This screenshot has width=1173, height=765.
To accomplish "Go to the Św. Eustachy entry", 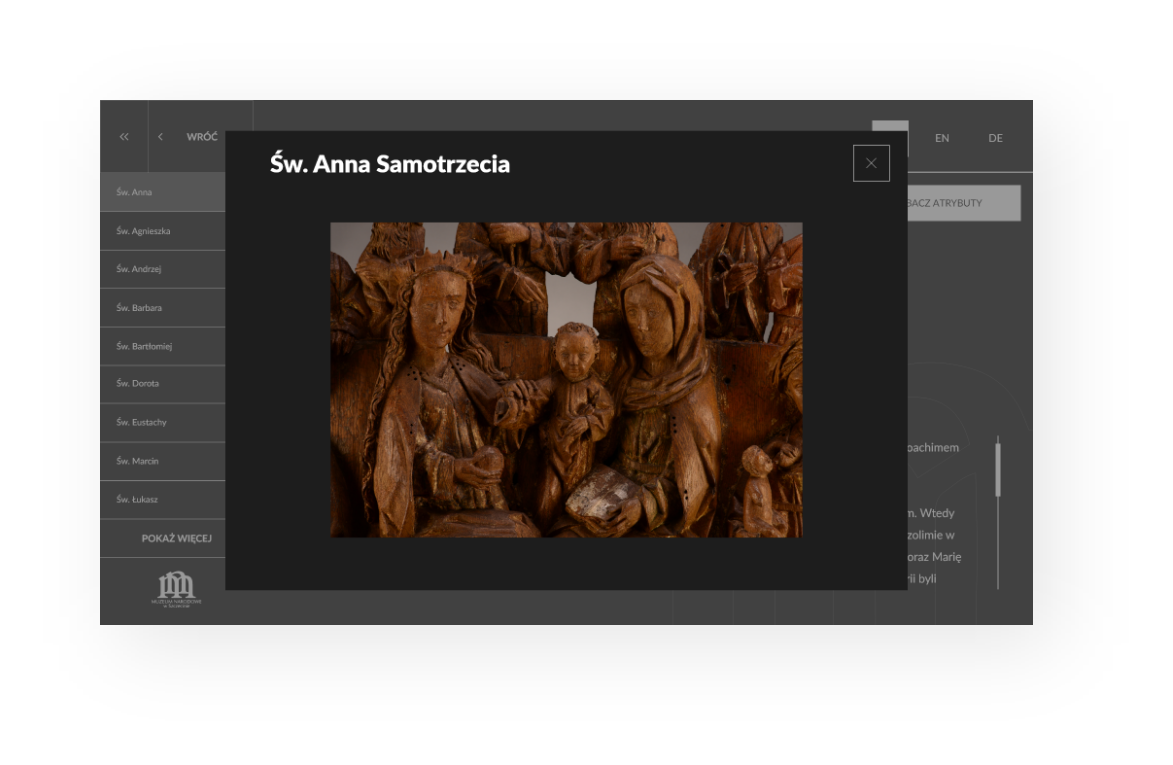I will 162,422.
